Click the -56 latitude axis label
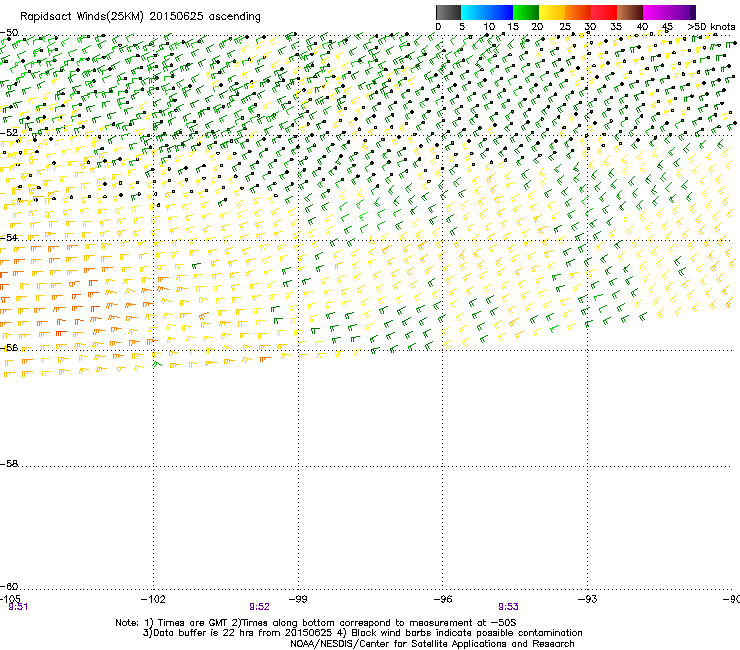 pyautogui.click(x=9, y=347)
